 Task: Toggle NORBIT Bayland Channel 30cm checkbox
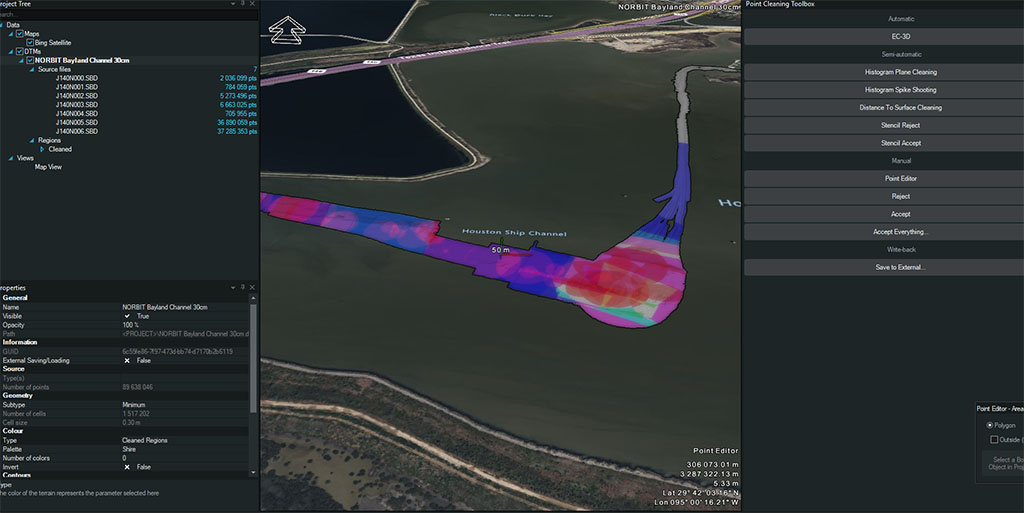30,60
